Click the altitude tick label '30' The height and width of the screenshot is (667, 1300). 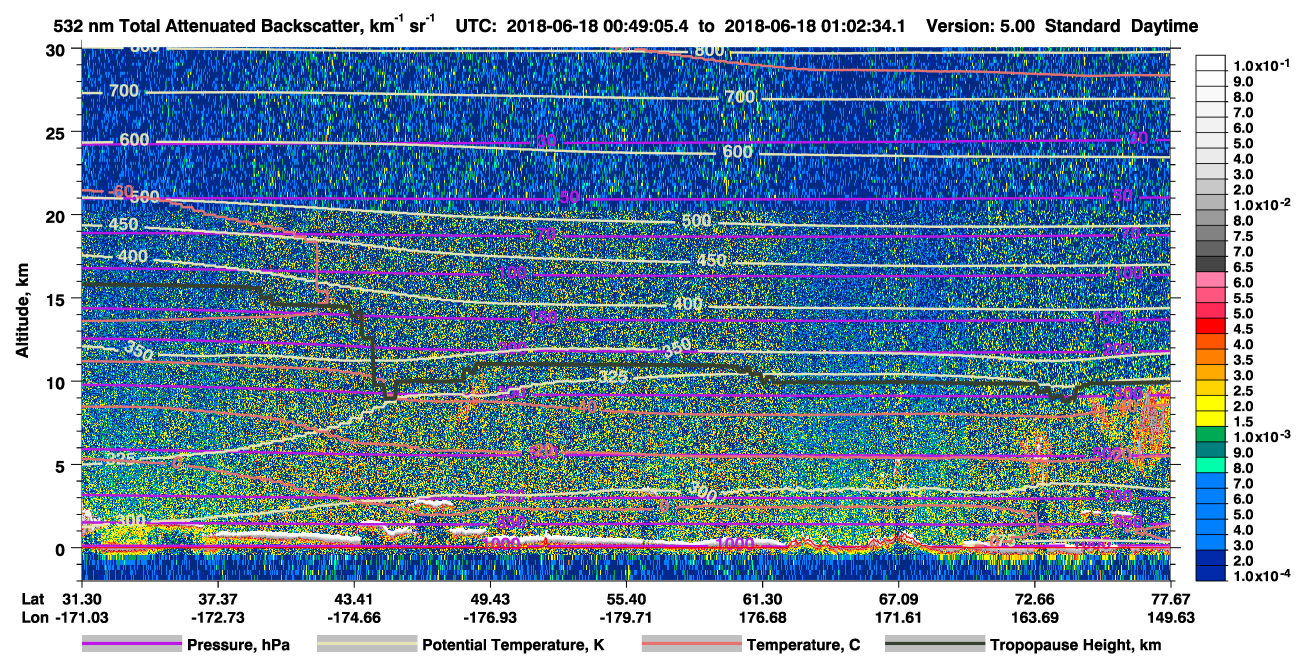(x=57, y=50)
